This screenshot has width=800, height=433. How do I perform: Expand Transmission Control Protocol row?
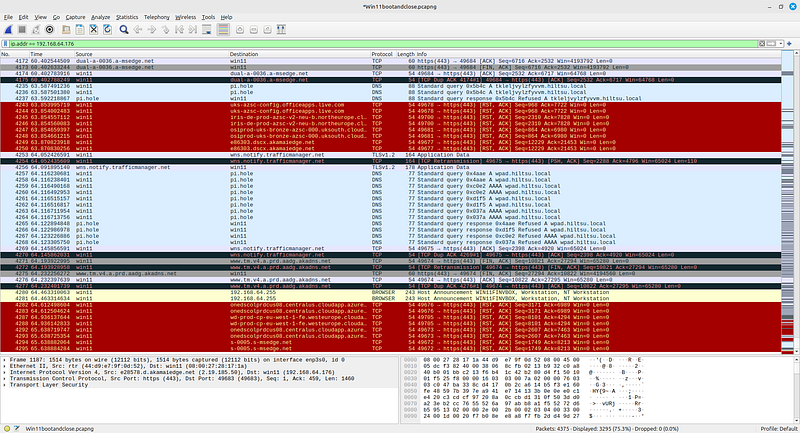5,379
